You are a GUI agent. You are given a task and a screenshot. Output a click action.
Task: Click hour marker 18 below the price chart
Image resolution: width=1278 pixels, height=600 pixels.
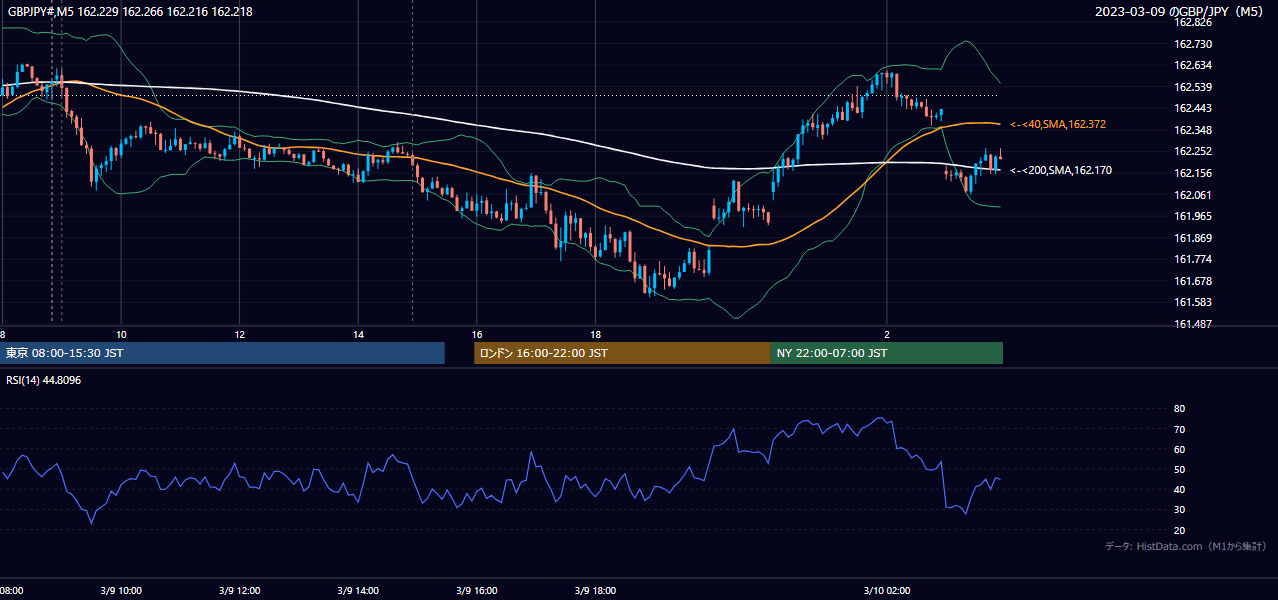(x=595, y=334)
